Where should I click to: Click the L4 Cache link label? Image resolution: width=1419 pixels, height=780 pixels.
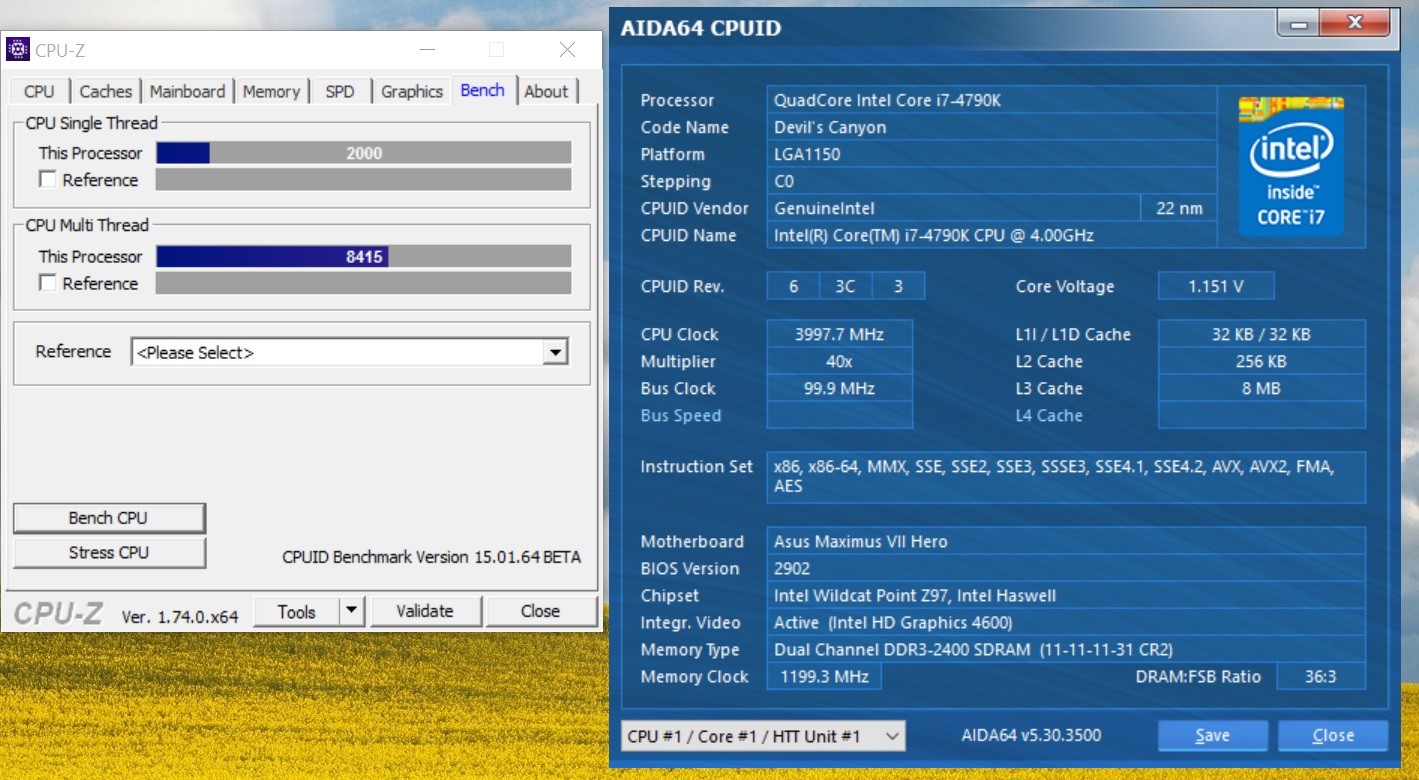pyautogui.click(x=1049, y=415)
